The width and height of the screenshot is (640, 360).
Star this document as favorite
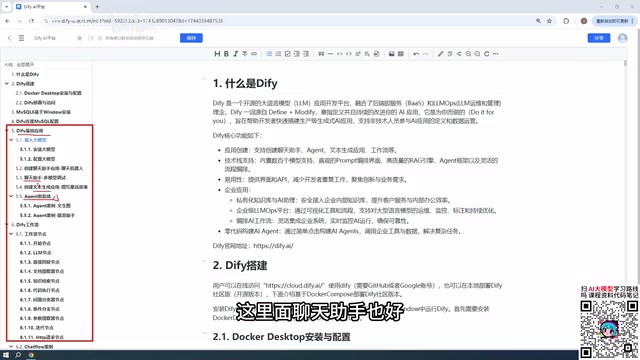click(x=79, y=38)
